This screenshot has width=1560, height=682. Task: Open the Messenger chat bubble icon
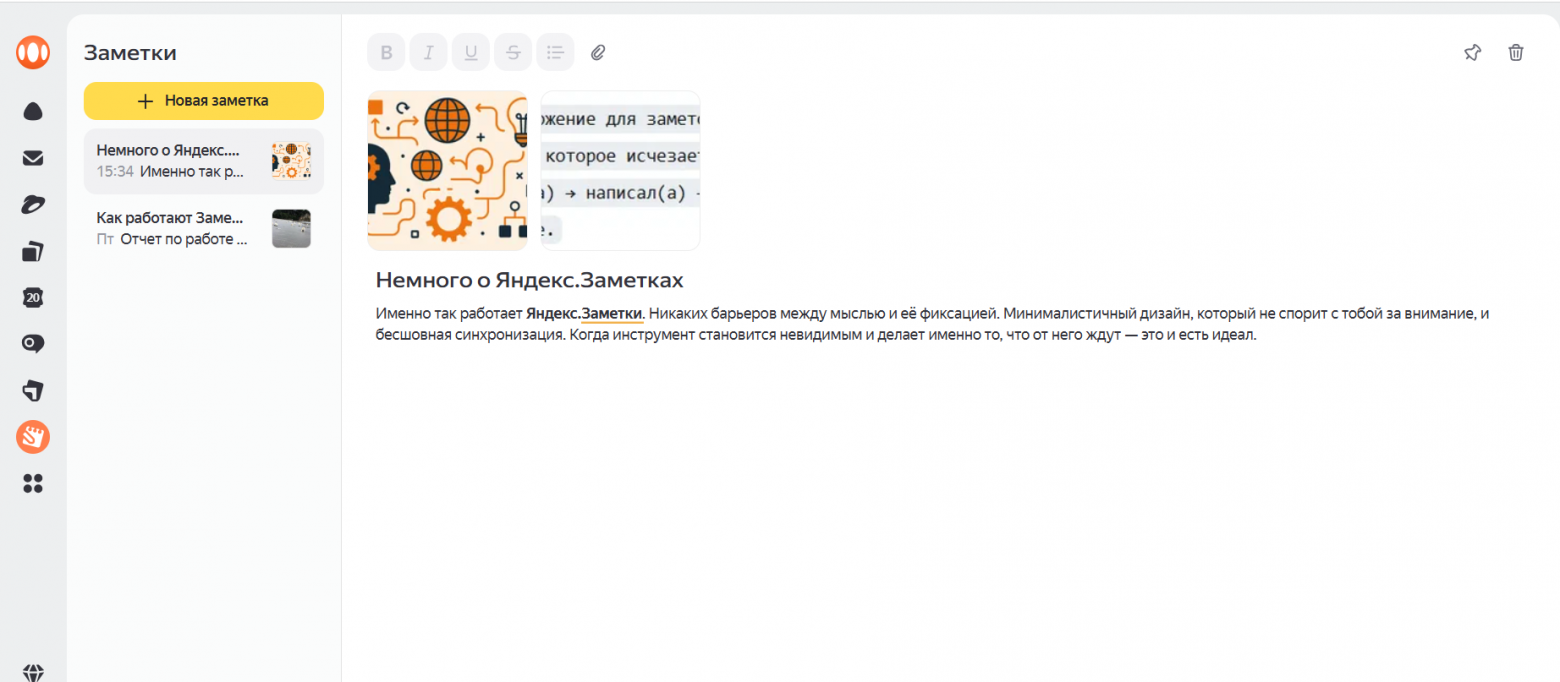[x=33, y=344]
